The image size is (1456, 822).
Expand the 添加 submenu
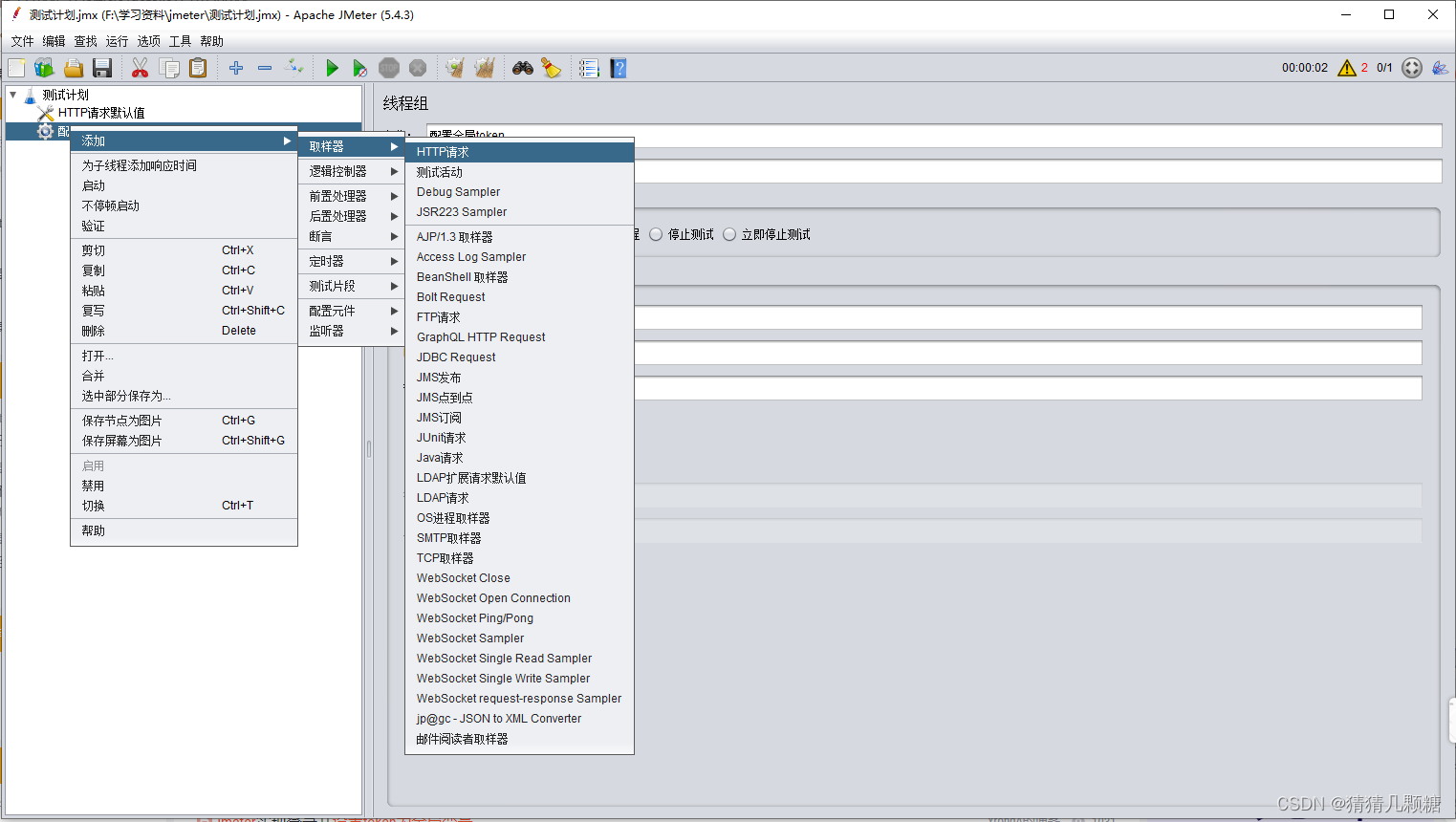pyautogui.click(x=184, y=141)
